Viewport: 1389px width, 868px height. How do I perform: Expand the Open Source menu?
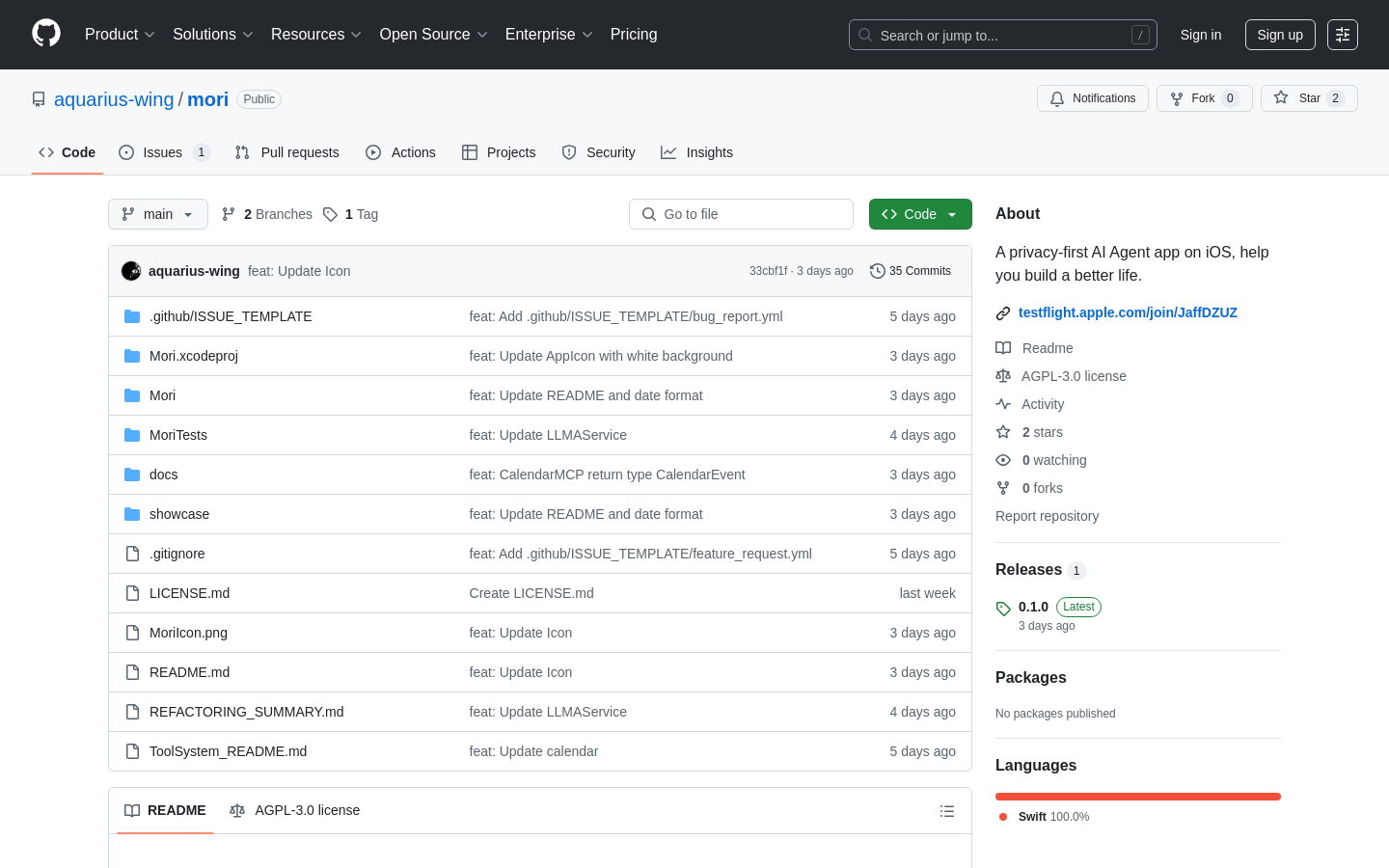point(434,34)
